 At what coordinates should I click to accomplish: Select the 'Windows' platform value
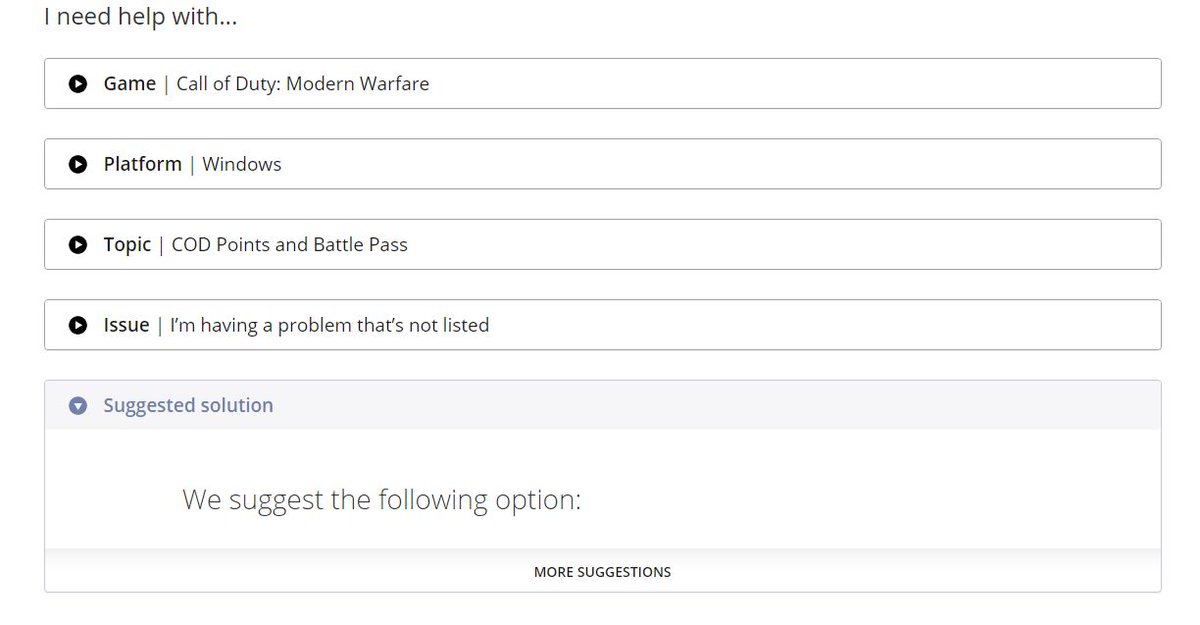tap(242, 164)
